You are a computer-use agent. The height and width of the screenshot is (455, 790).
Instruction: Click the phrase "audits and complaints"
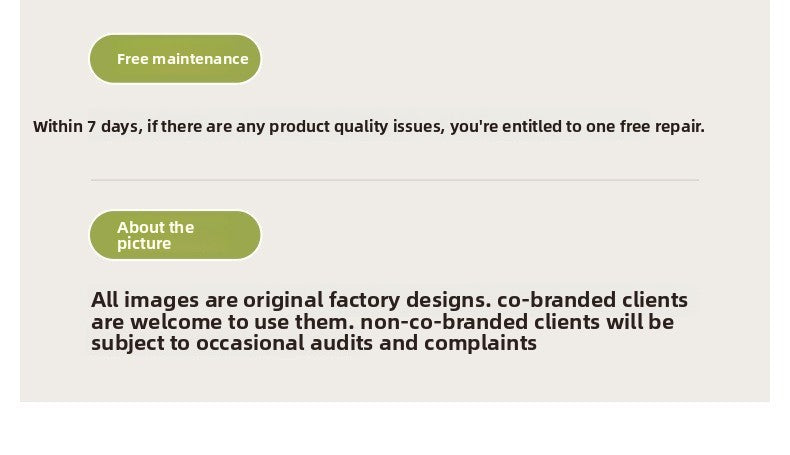[x=423, y=344]
